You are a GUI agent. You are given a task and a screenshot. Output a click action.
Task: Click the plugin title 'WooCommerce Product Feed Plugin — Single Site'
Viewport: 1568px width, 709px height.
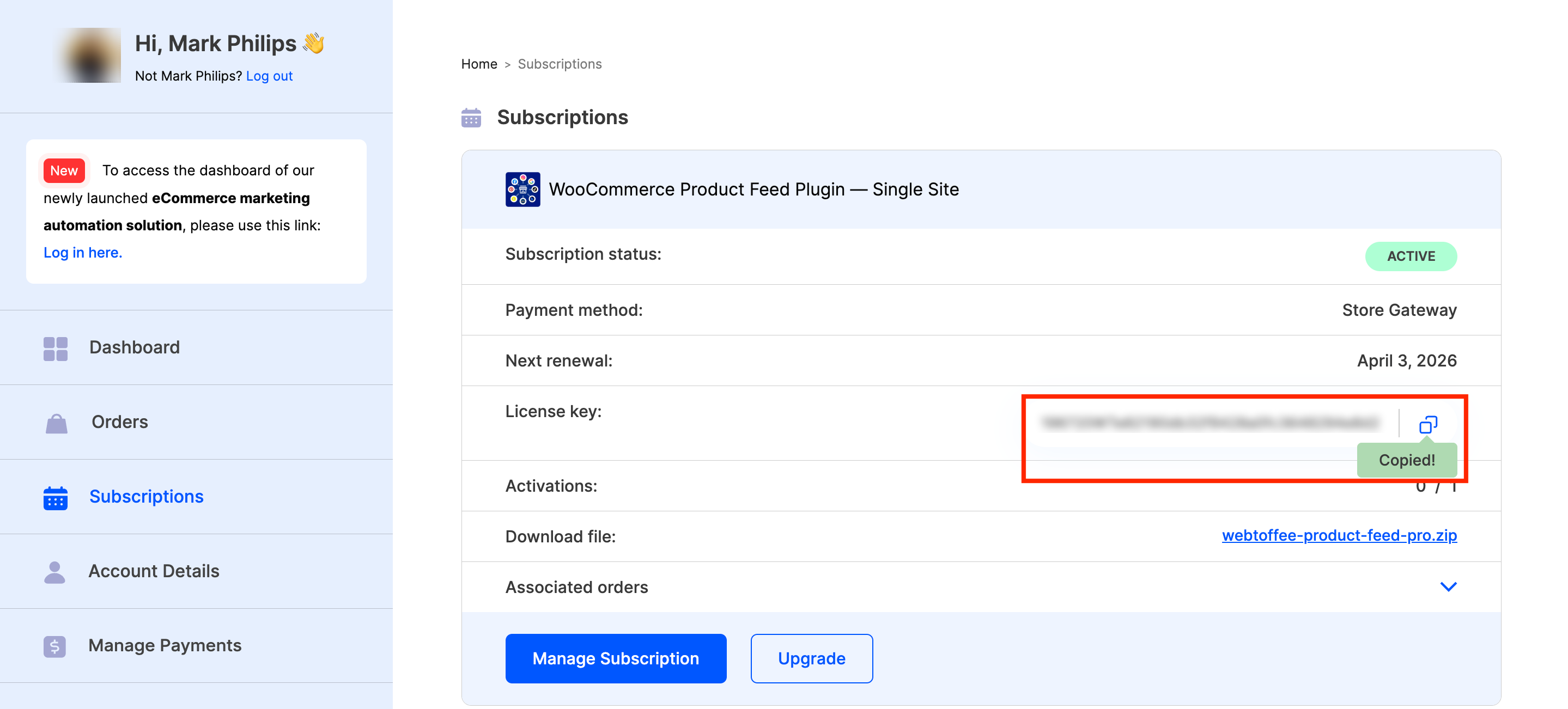[x=753, y=190]
